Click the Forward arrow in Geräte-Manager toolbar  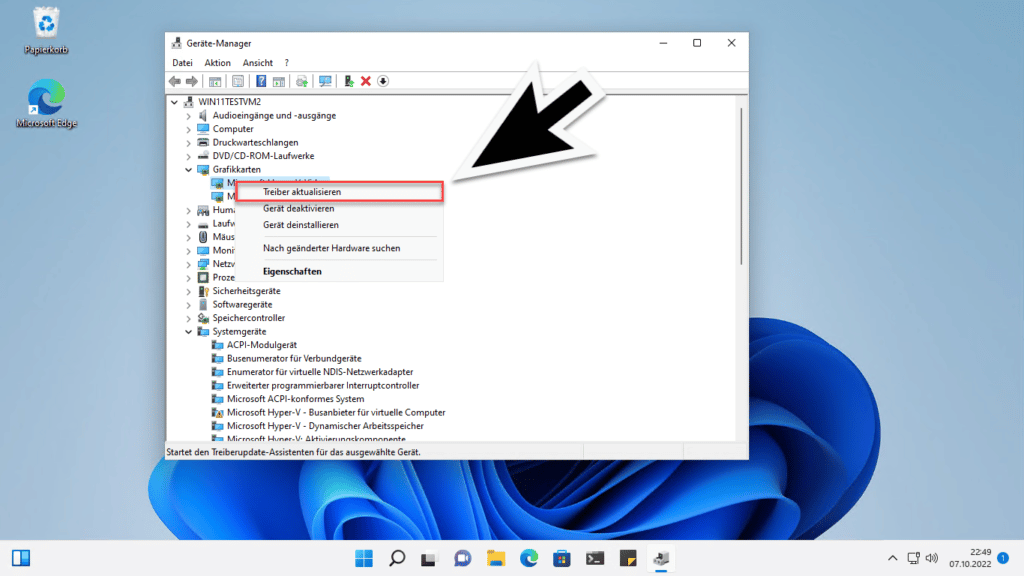click(x=191, y=81)
